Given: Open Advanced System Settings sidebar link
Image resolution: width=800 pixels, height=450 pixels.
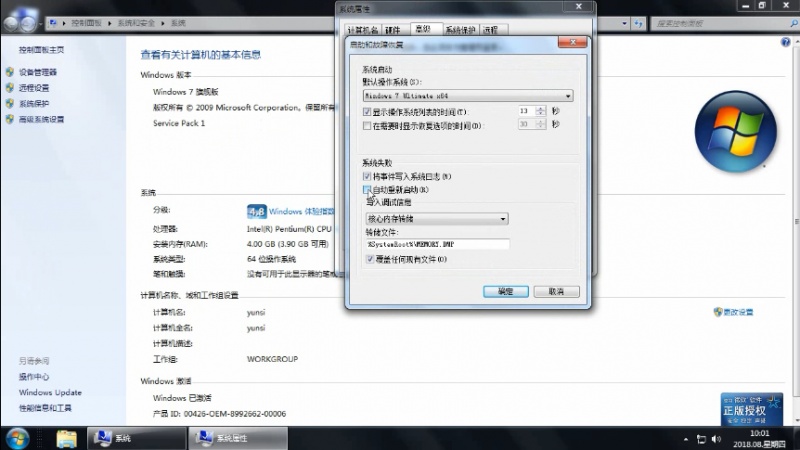Looking at the screenshot, I should pyautogui.click(x=41, y=119).
